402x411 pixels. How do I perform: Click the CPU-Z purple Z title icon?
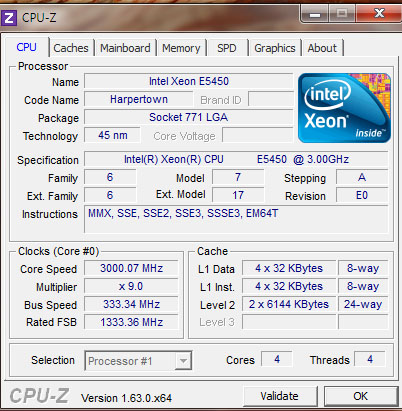[9, 18]
